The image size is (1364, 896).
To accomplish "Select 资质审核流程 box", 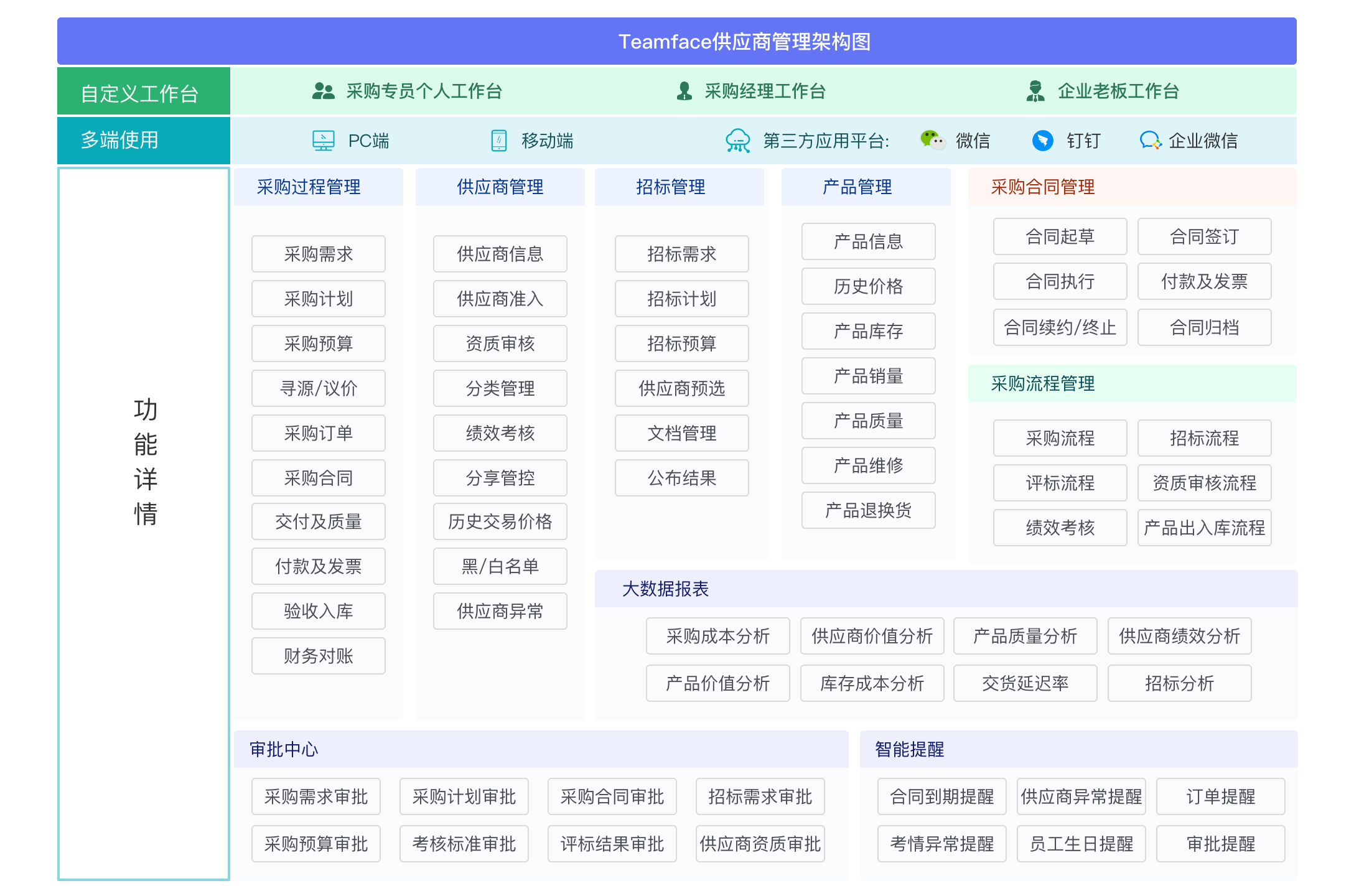I will [x=1205, y=483].
